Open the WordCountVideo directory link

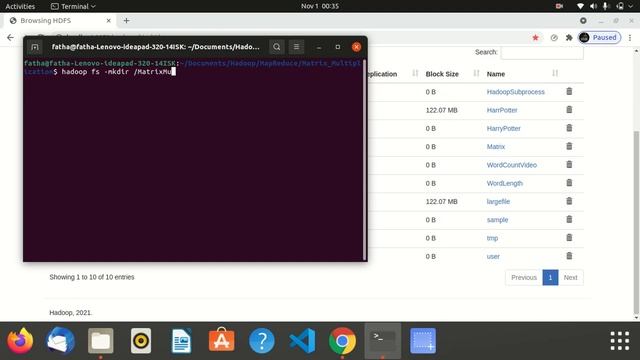[x=511, y=165]
